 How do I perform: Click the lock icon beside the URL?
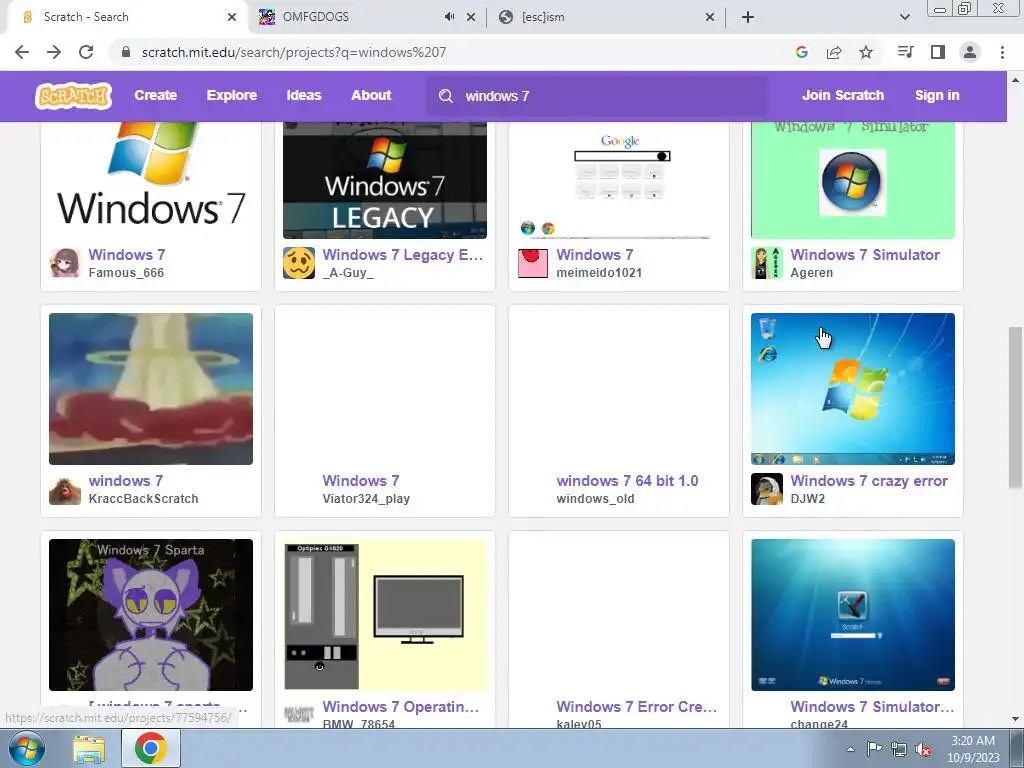pyautogui.click(x=126, y=52)
